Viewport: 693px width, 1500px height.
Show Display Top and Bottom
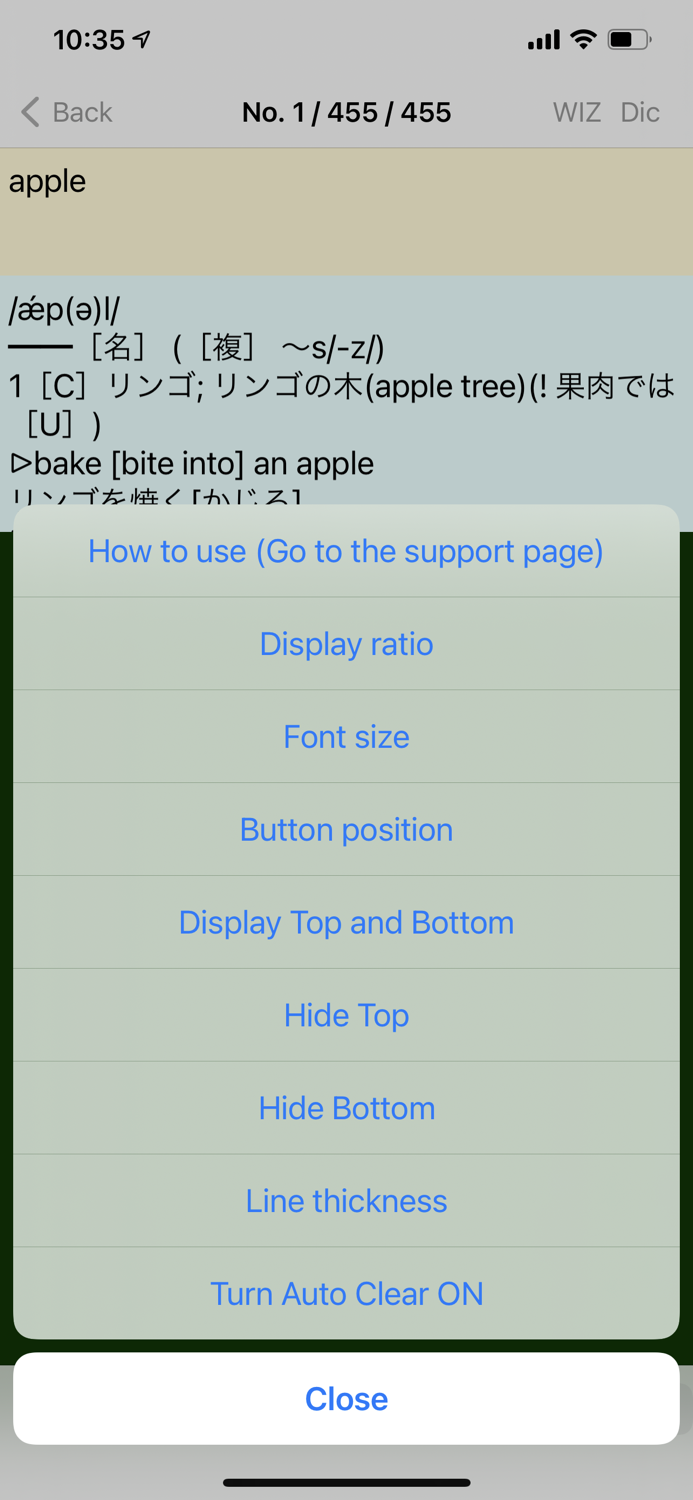click(x=346, y=922)
